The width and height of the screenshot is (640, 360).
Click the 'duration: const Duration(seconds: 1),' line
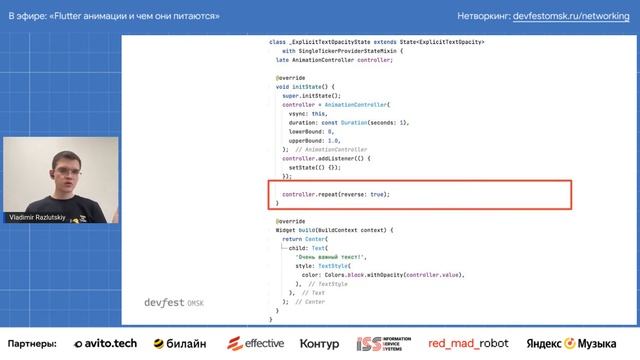coord(349,122)
